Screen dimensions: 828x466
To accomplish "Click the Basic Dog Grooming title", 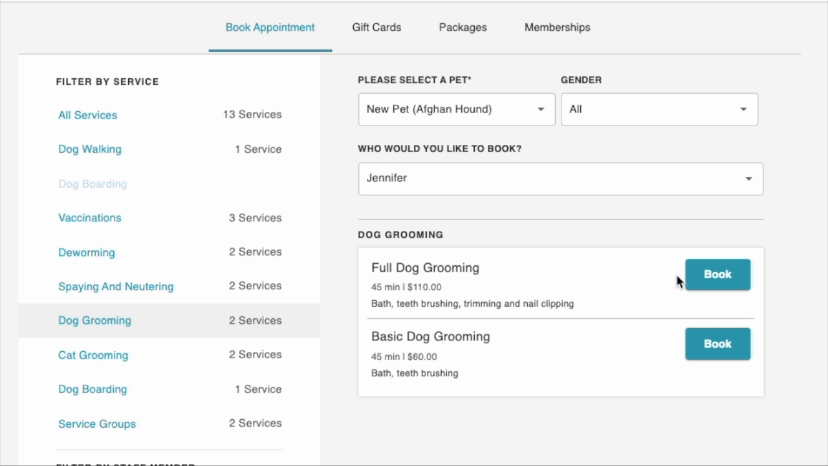I will click(430, 336).
